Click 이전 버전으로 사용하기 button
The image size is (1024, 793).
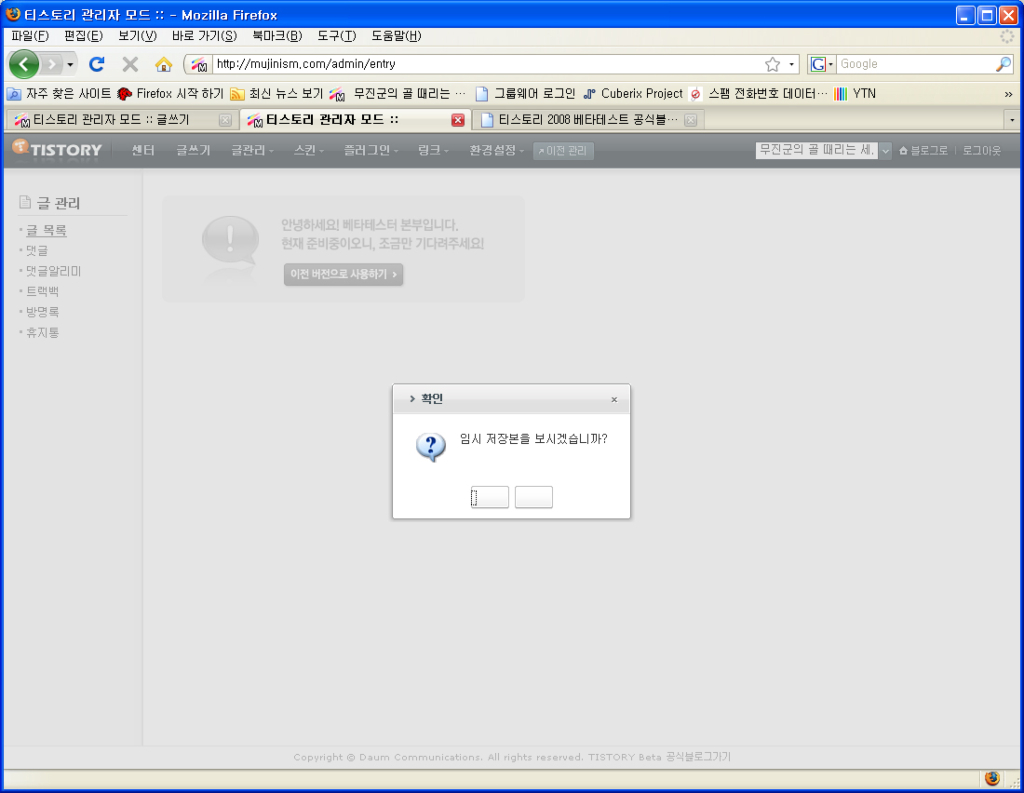tap(344, 274)
